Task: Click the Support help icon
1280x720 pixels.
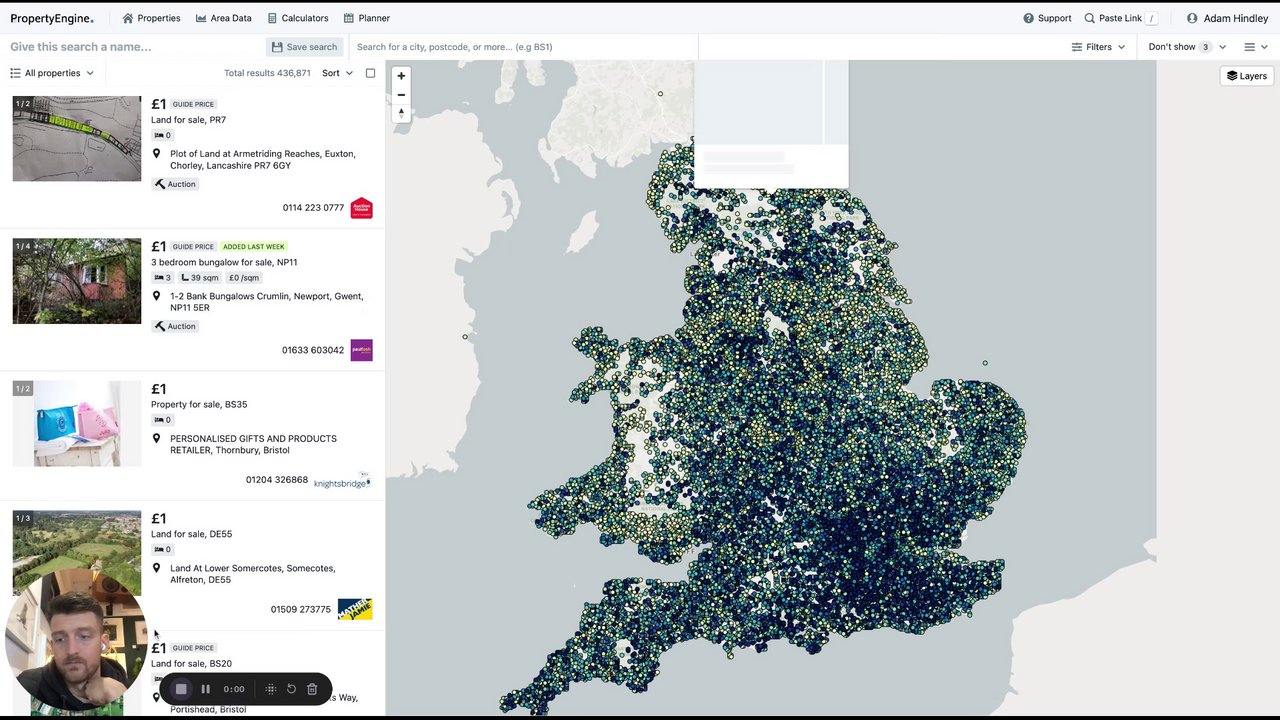Action: (x=1028, y=18)
